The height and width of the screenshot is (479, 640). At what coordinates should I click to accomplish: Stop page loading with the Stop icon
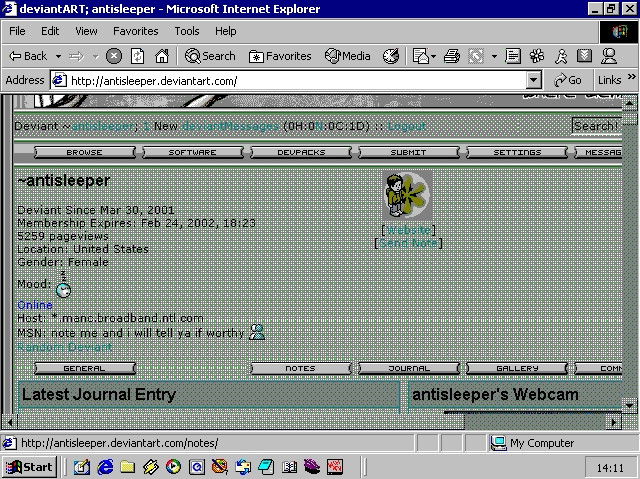(x=114, y=56)
